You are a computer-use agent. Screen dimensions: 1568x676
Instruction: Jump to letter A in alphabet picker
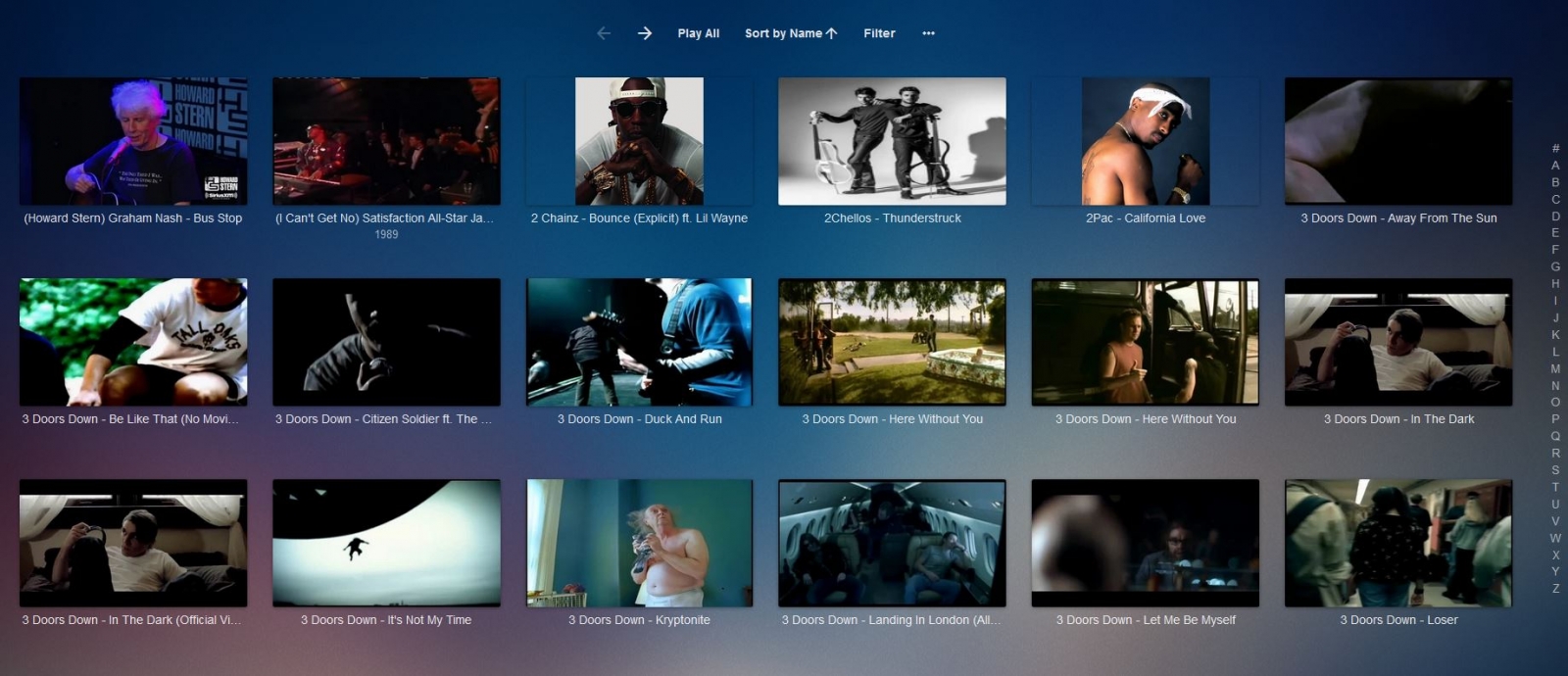click(x=1555, y=166)
